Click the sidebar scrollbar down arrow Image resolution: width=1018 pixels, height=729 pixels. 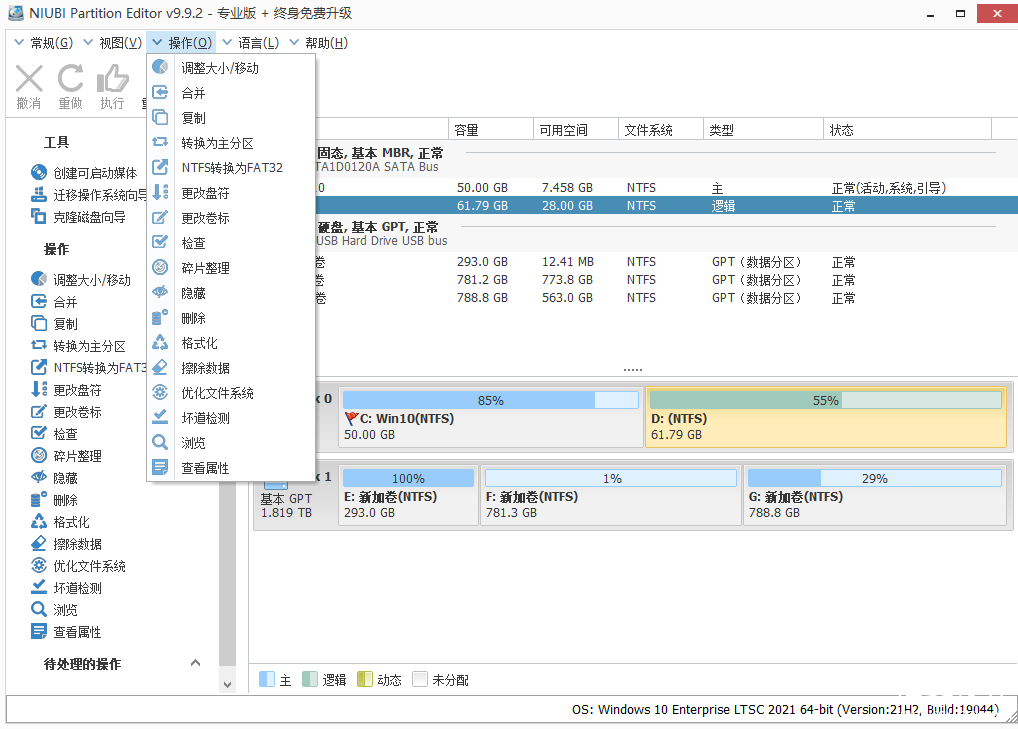click(x=227, y=684)
